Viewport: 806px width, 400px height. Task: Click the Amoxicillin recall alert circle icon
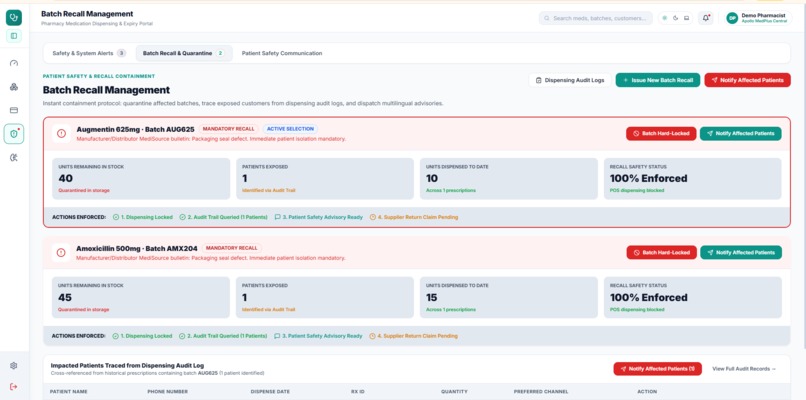click(x=61, y=252)
